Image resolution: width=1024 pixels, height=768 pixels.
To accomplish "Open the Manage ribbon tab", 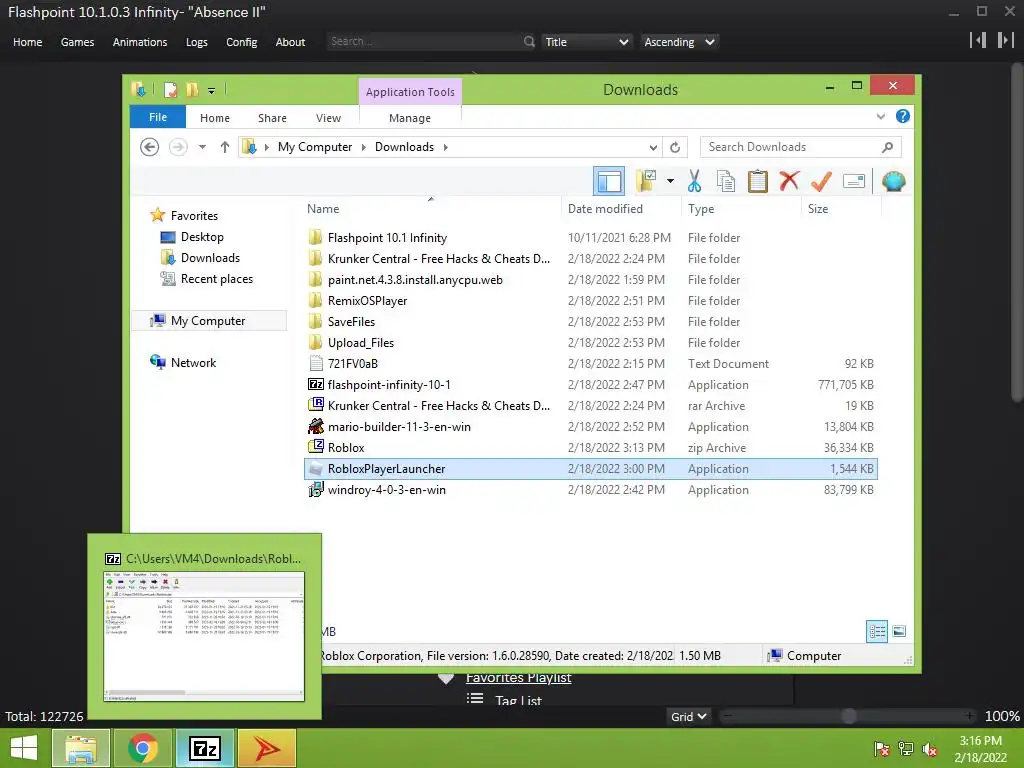I will pos(409,118).
